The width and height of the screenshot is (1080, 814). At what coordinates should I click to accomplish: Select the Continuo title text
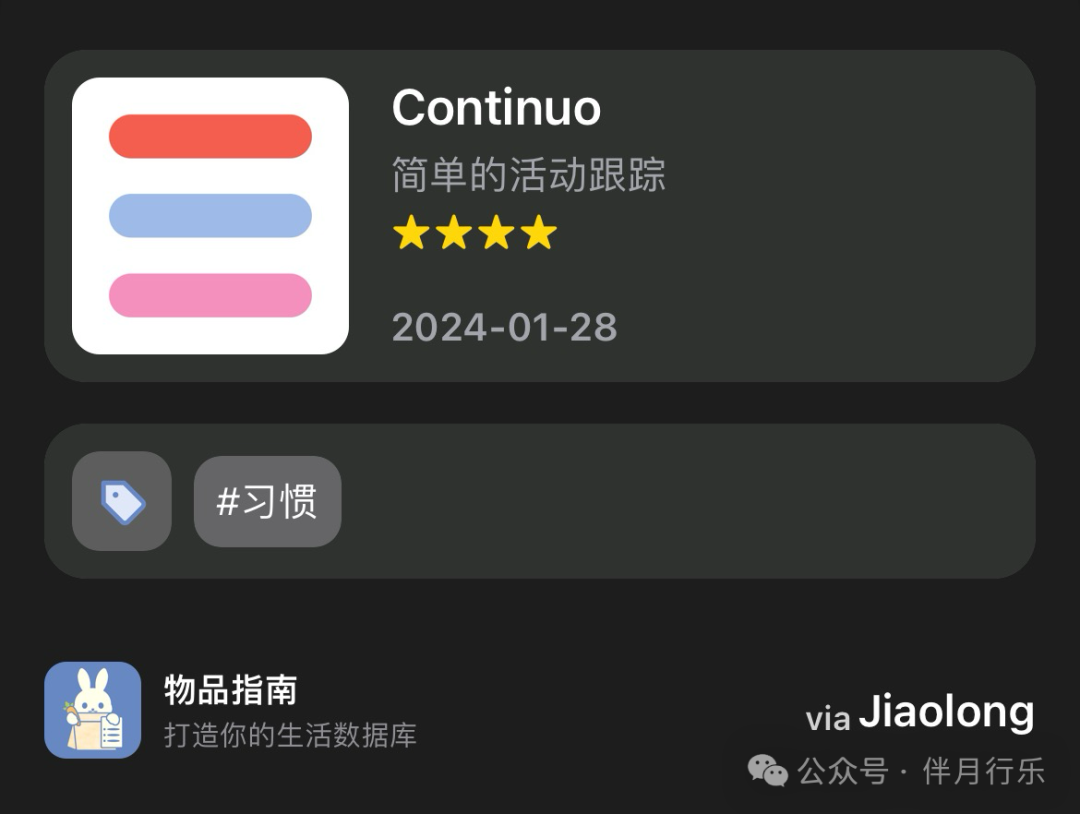pyautogui.click(x=496, y=107)
